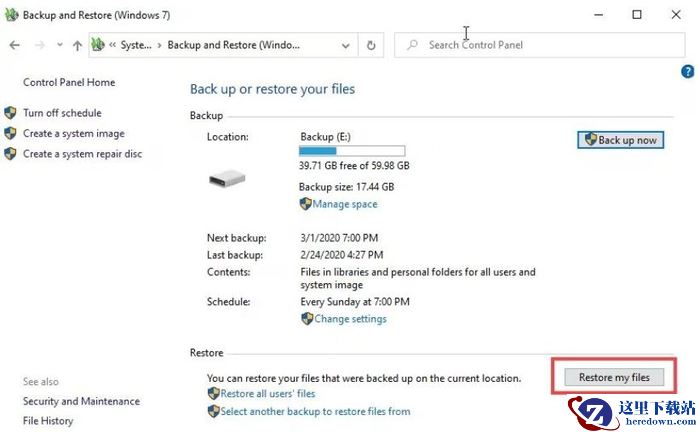
Task: Open the blue help question mark
Action: click(688, 71)
